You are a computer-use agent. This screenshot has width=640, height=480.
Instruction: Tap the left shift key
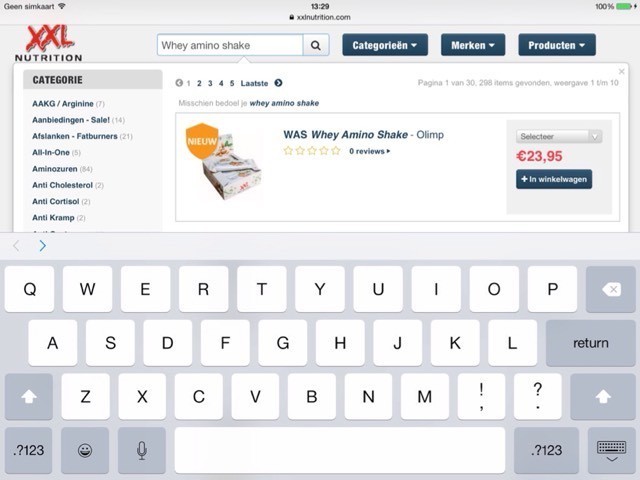[29, 396]
